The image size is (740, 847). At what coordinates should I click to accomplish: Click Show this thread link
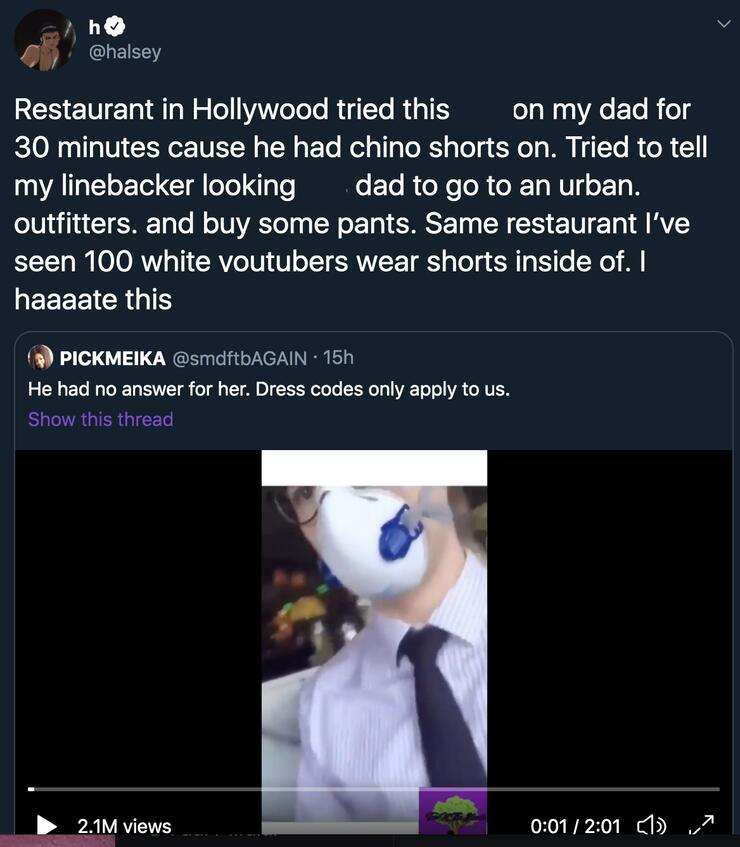100,419
